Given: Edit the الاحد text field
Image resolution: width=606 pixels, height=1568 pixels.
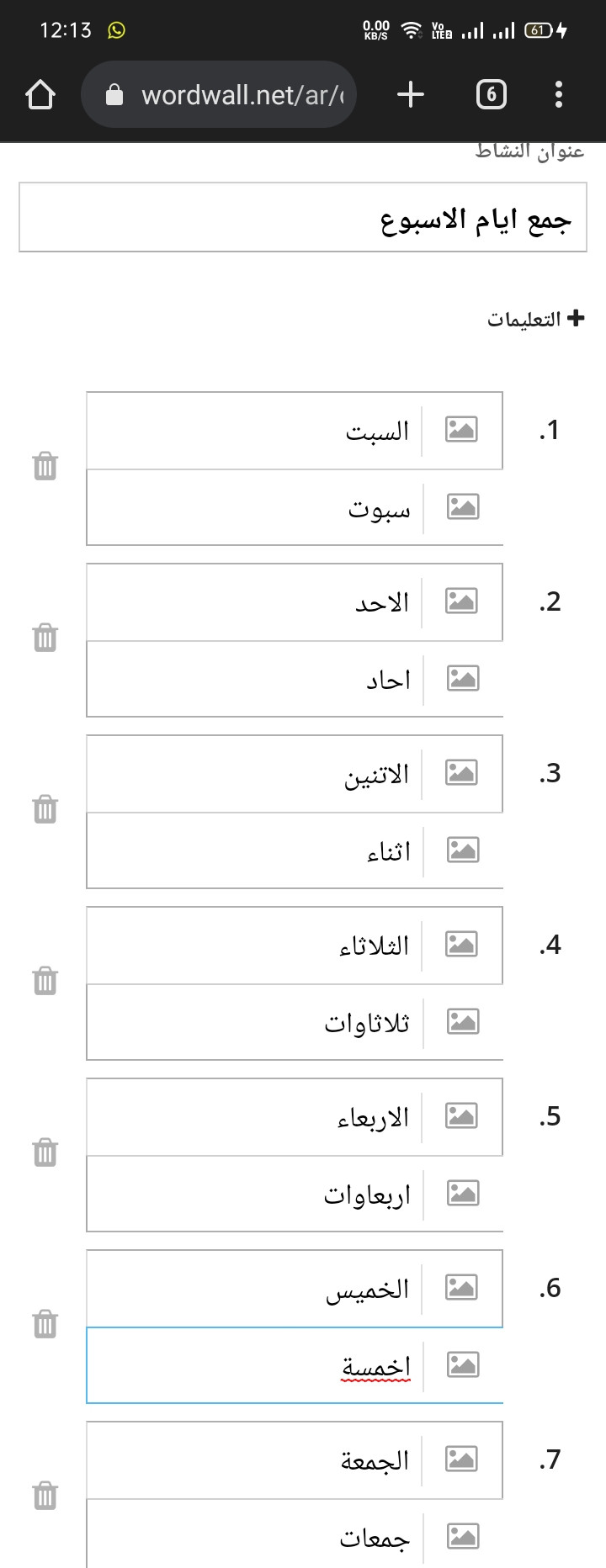Looking at the screenshot, I should pos(254,602).
